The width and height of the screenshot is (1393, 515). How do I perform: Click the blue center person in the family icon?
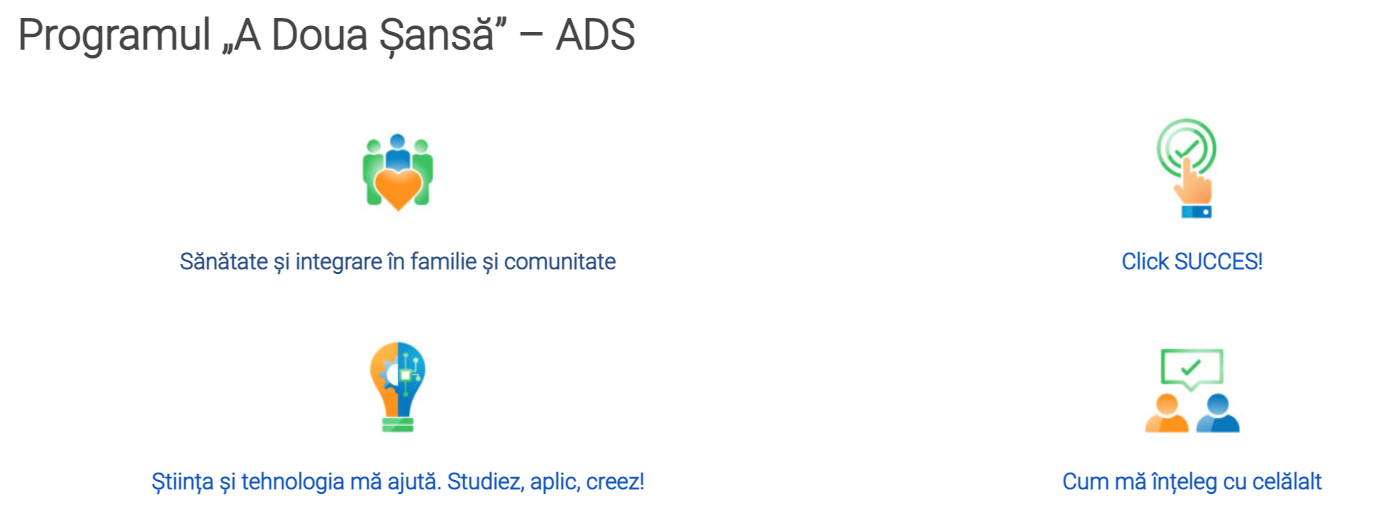tap(398, 151)
